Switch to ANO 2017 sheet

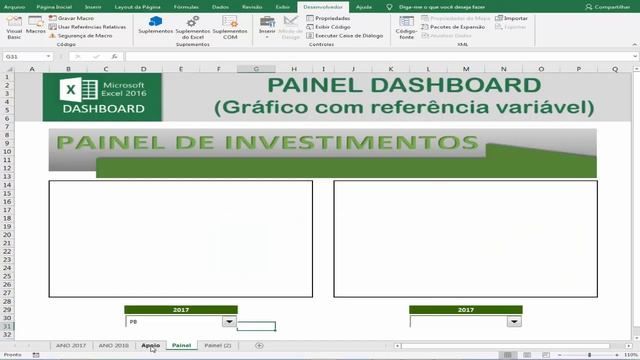[71, 345]
